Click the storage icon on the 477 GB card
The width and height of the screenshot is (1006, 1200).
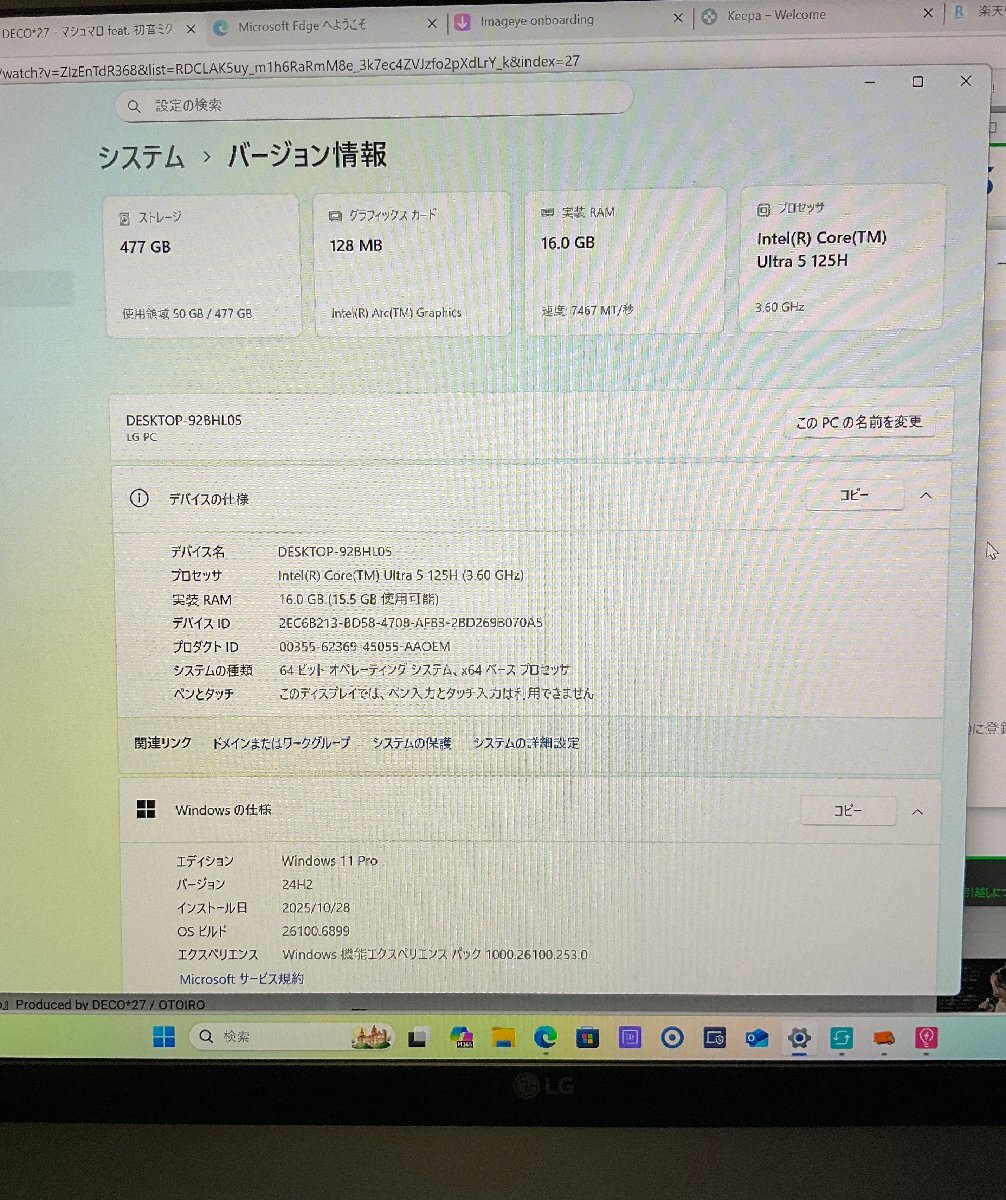(x=125, y=216)
